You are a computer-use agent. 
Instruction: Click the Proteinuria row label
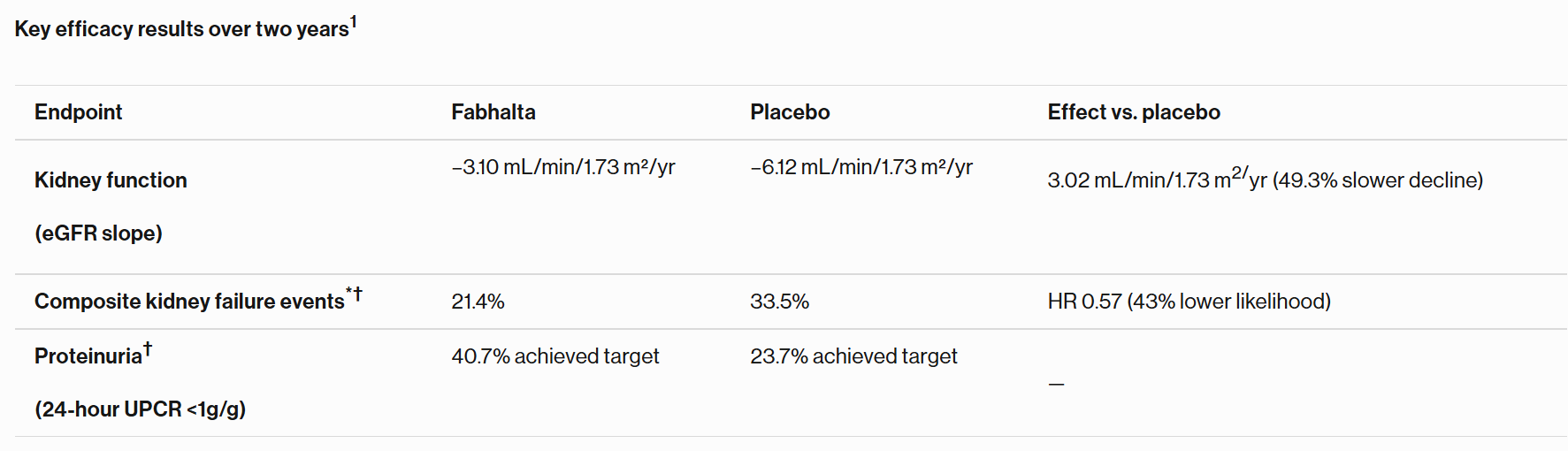click(88, 356)
